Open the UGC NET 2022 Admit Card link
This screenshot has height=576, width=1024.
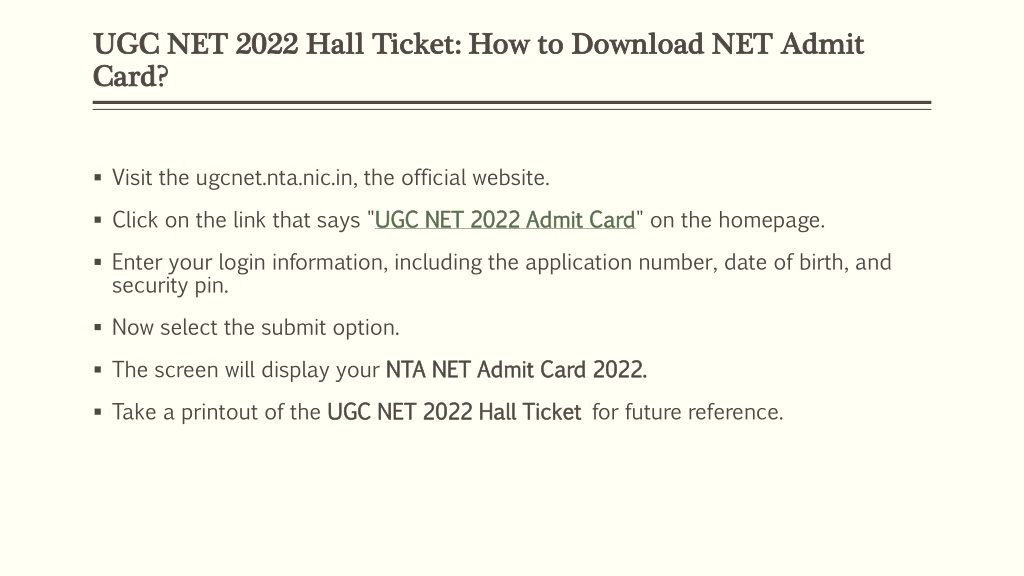(x=505, y=221)
